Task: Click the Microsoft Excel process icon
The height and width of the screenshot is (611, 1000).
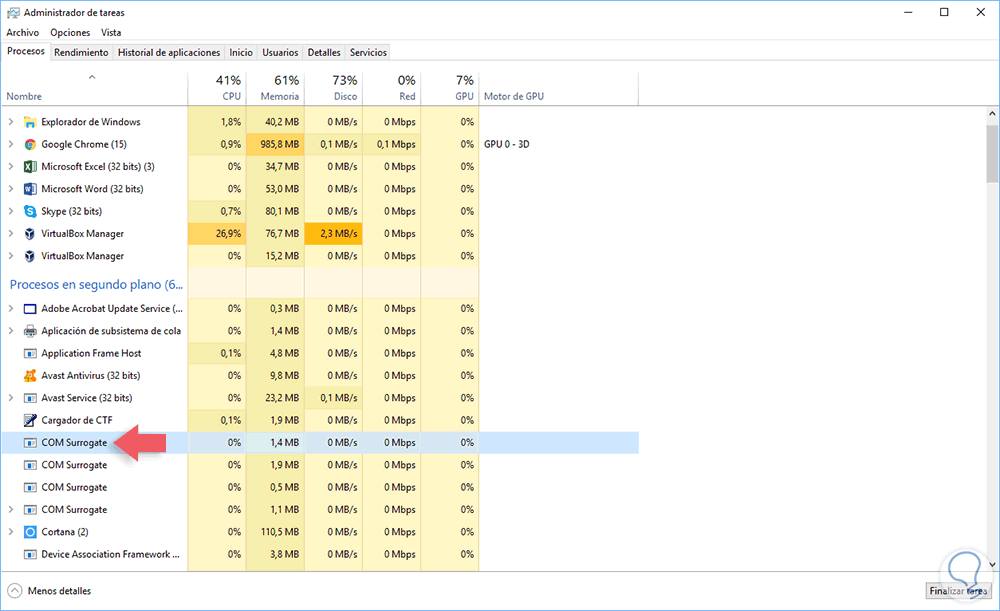Action: (x=30, y=166)
